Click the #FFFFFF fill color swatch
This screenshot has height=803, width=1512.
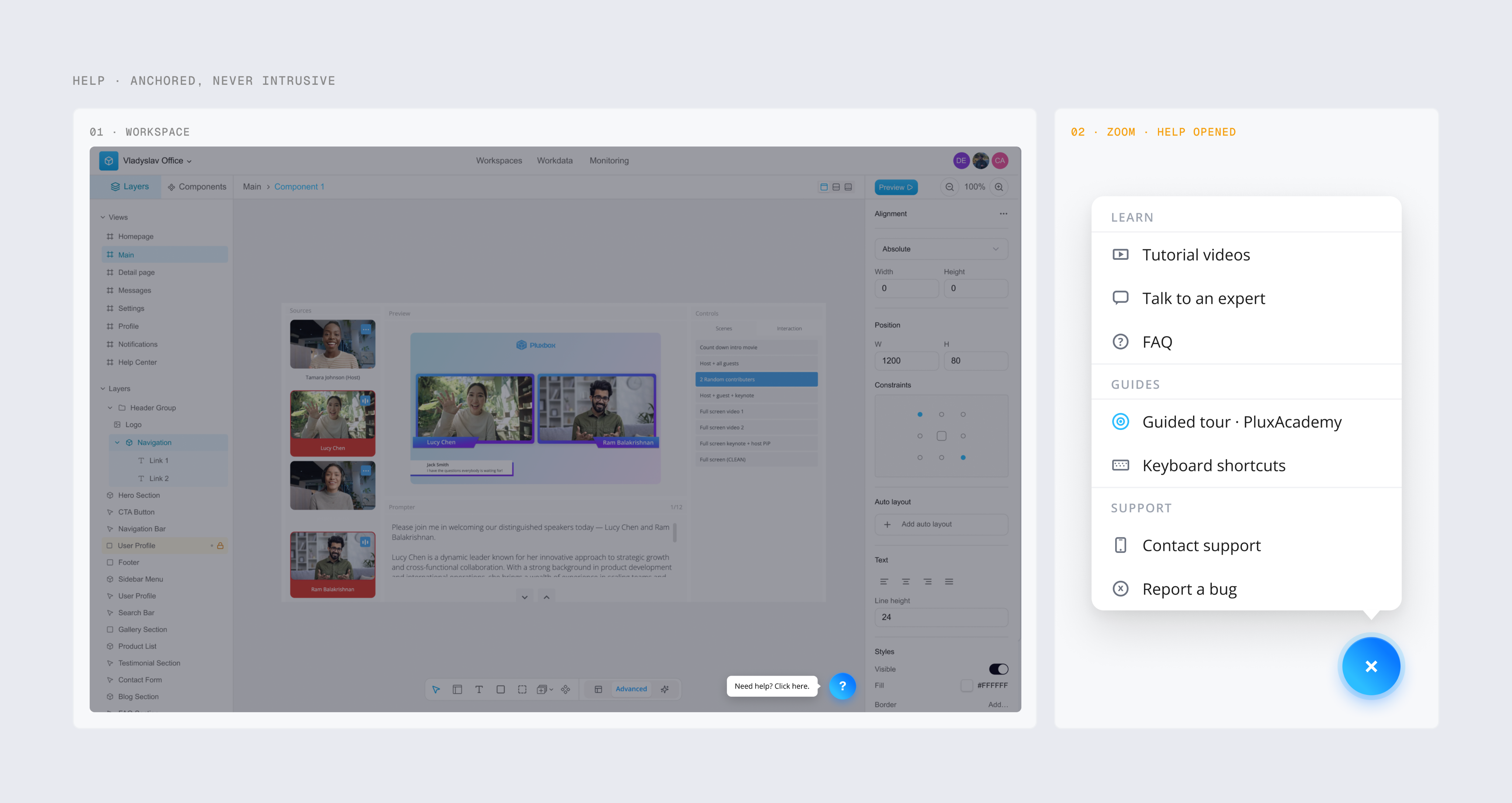(x=966, y=686)
